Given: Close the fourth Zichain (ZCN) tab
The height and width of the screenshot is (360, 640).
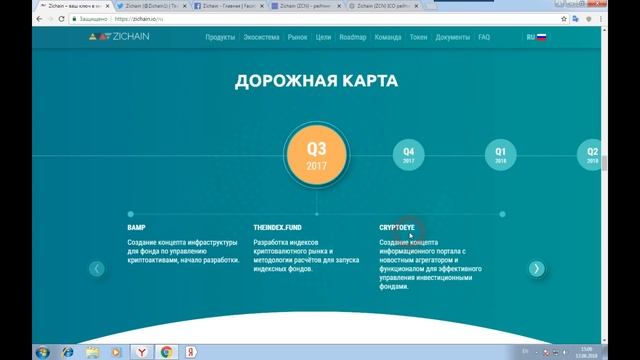Looking at the screenshot, I should point(339,6).
